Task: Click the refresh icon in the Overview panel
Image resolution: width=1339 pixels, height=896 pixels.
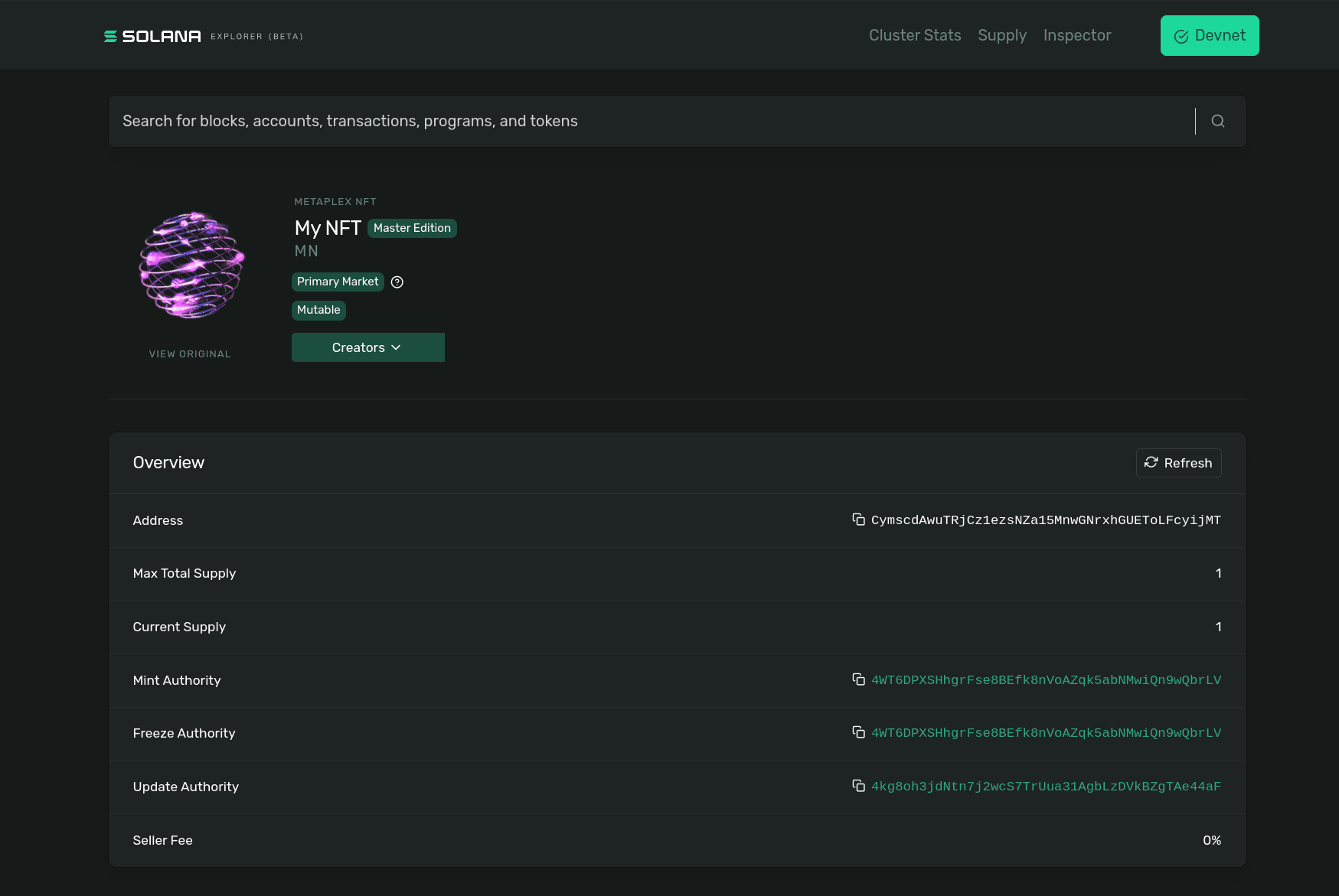Action: 1150,462
